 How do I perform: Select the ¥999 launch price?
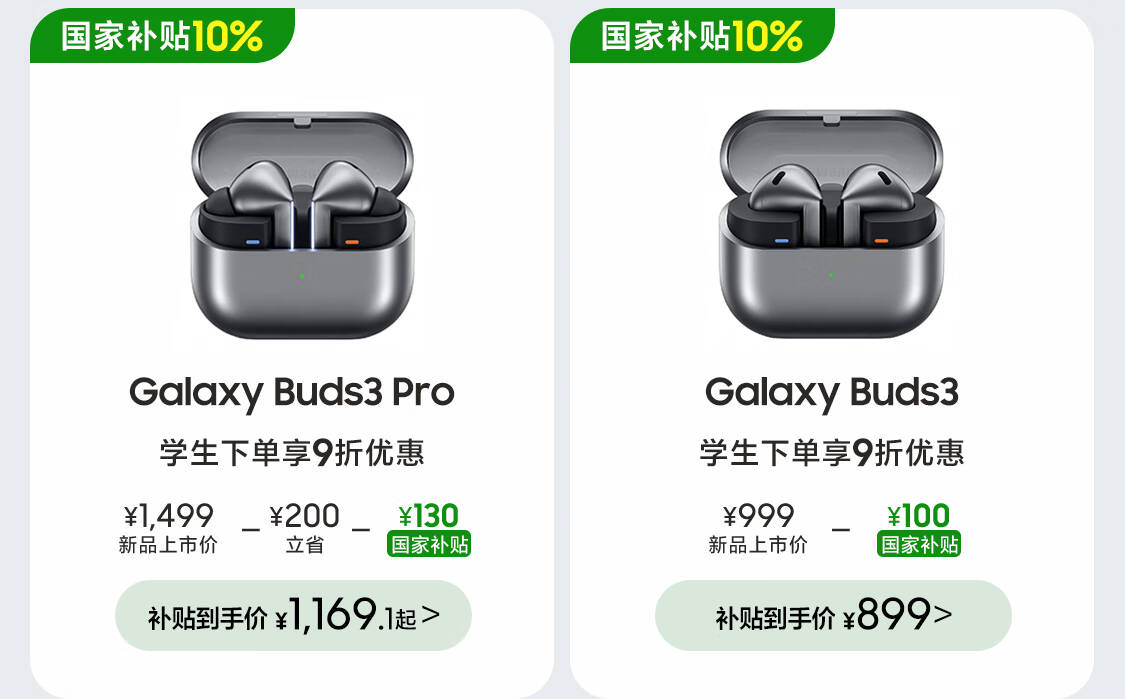[758, 516]
